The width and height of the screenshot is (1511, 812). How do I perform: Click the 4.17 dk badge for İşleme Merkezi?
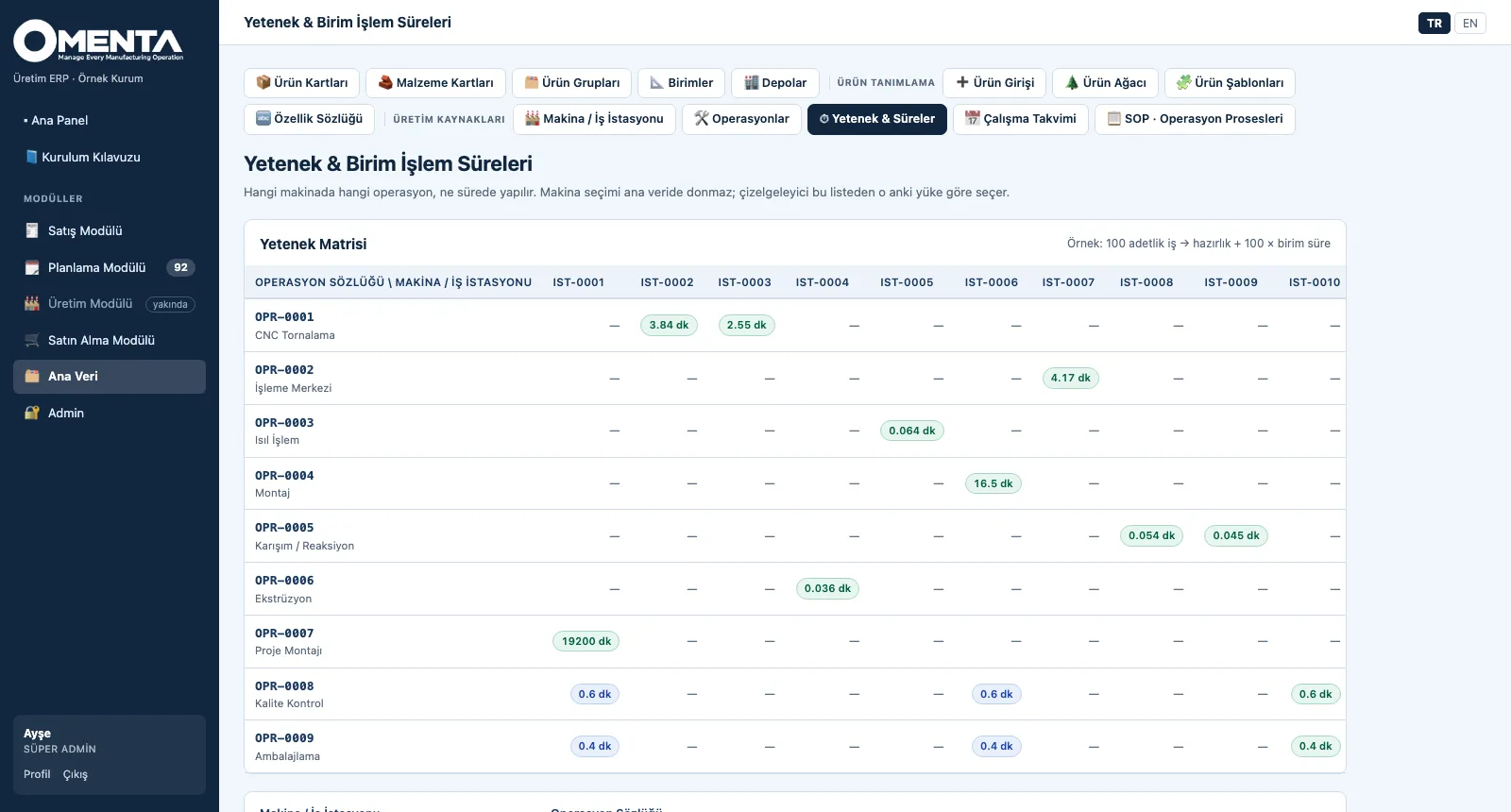click(x=1071, y=379)
